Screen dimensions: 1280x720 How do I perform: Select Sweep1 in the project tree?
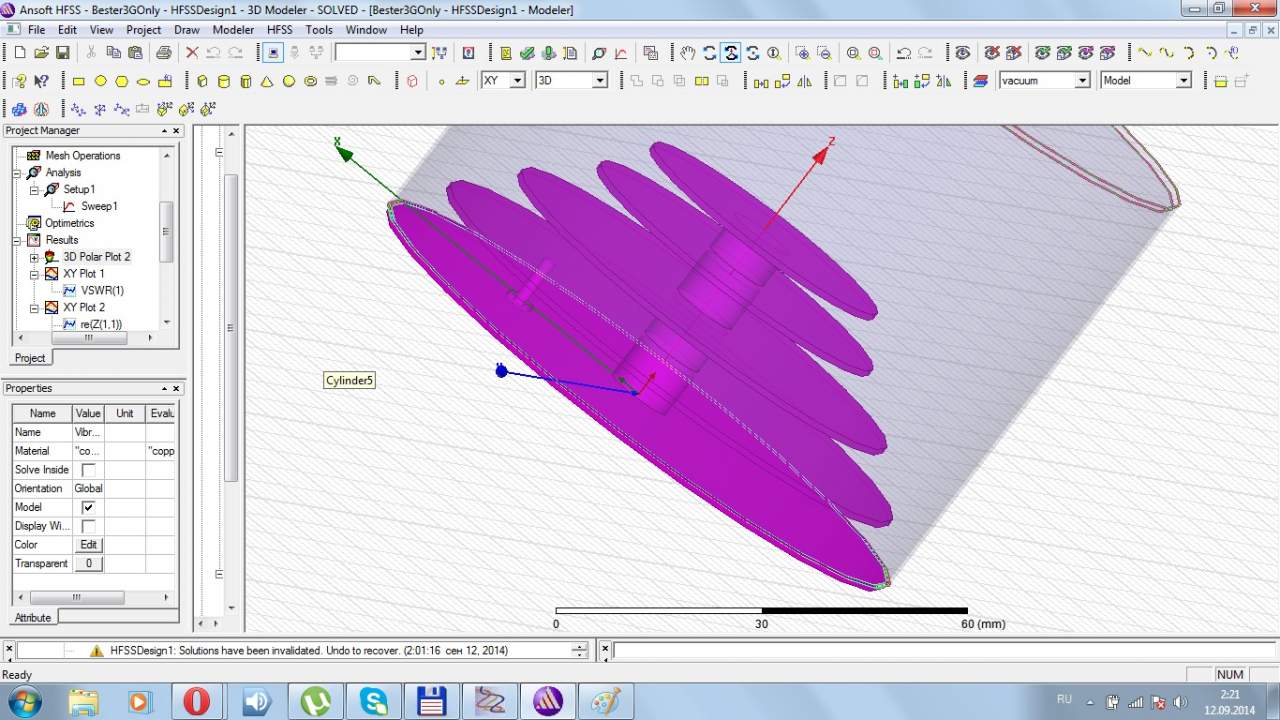99,206
